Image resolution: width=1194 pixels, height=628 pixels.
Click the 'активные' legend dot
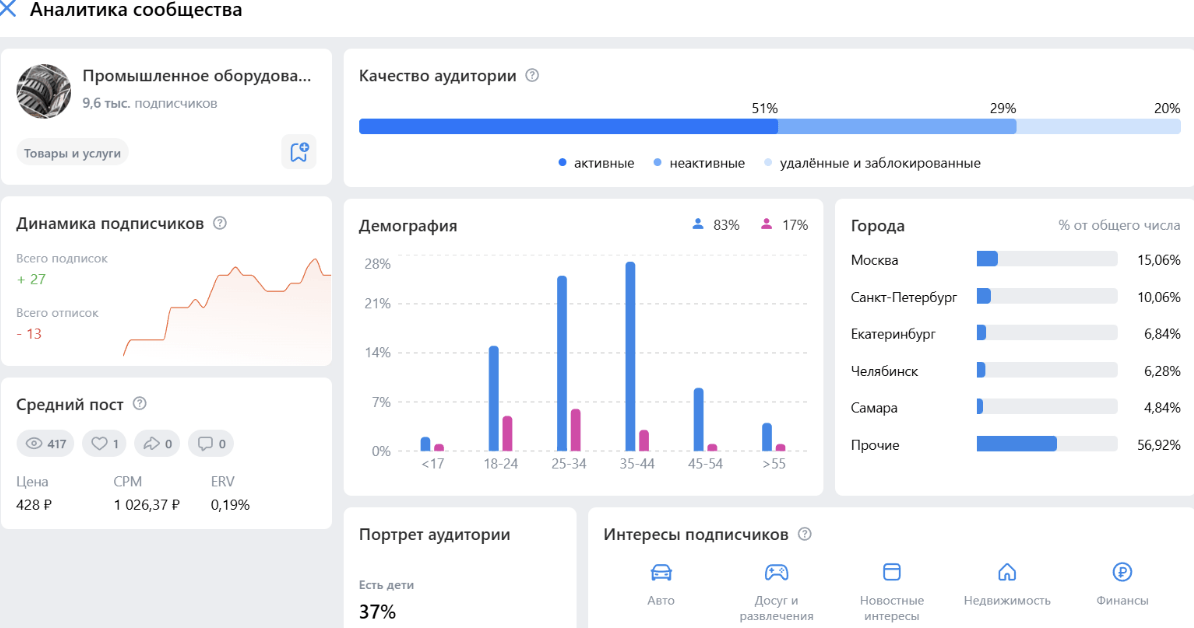click(x=562, y=162)
